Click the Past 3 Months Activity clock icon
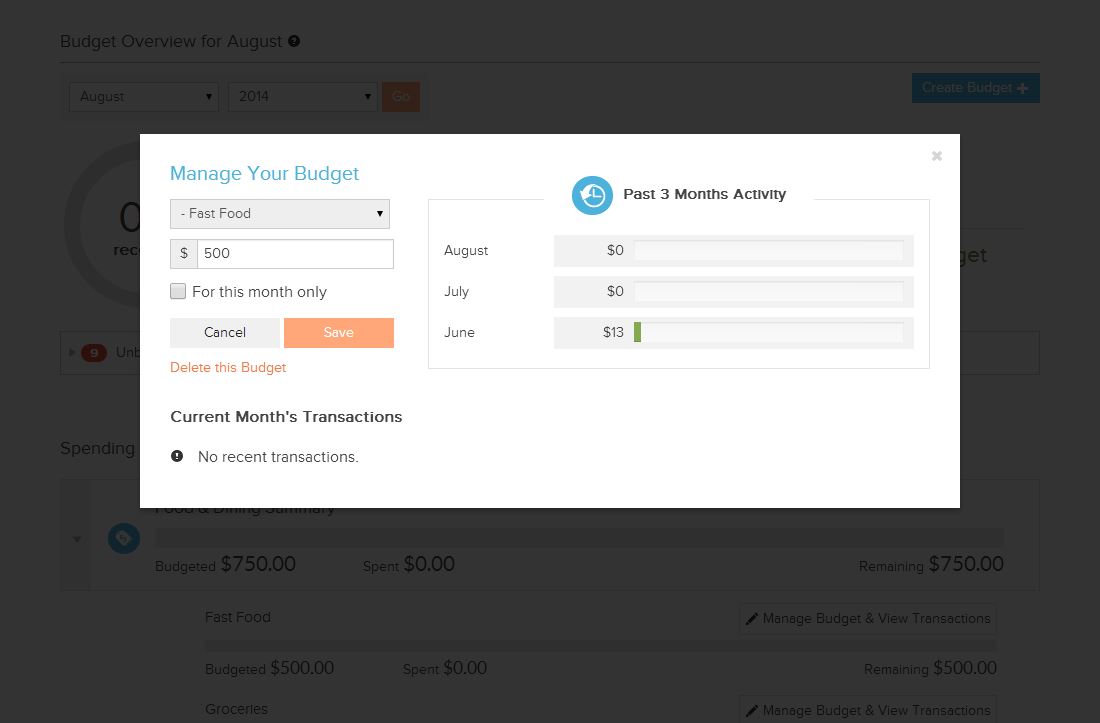Viewport: 1100px width, 723px height. (592, 195)
